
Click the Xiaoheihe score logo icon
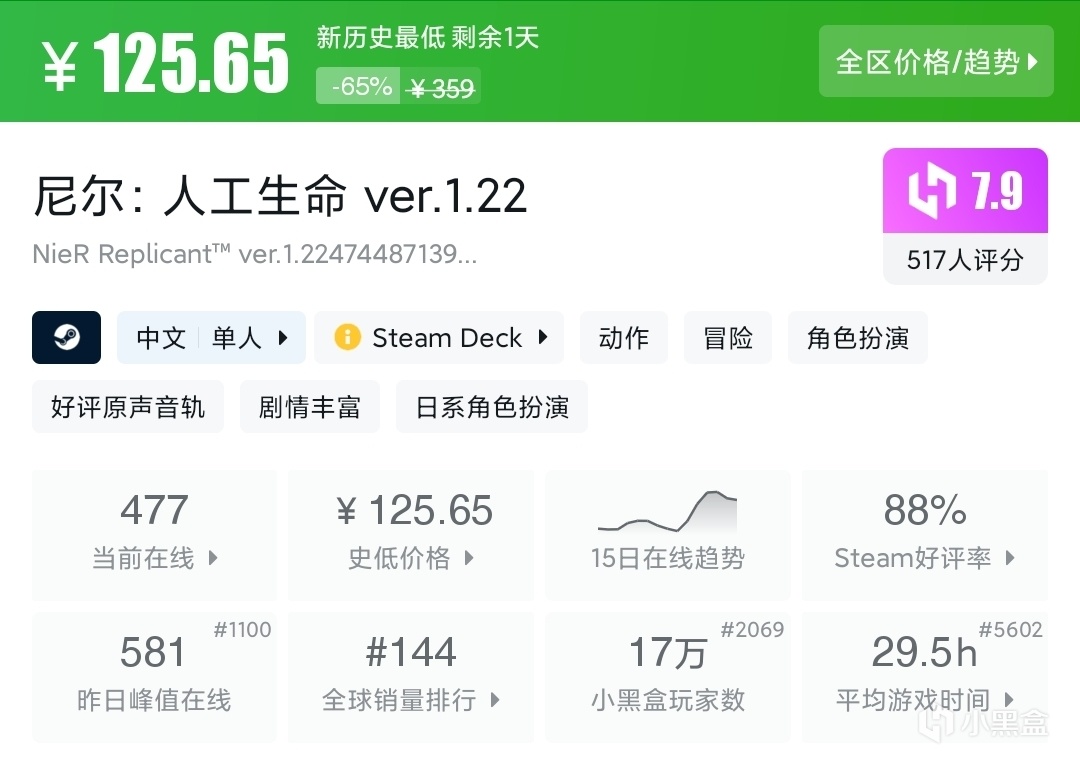point(932,192)
